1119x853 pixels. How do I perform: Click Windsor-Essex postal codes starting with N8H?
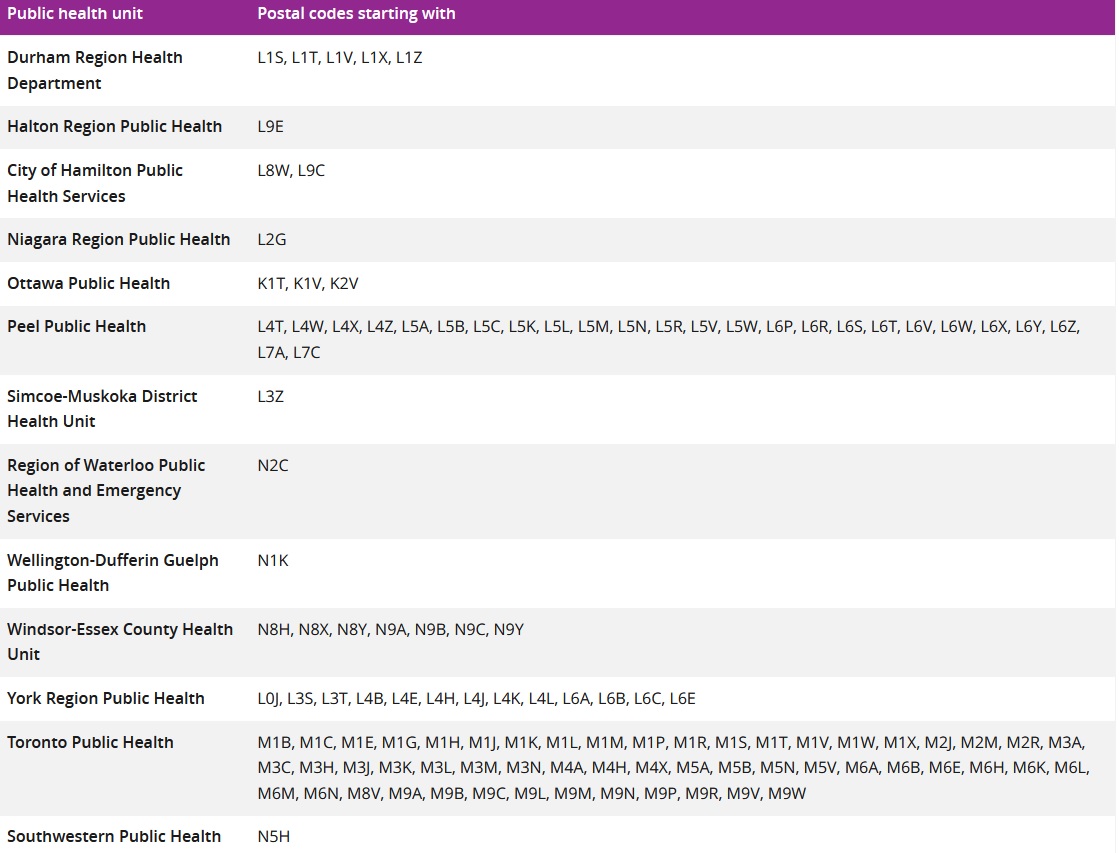[390, 630]
